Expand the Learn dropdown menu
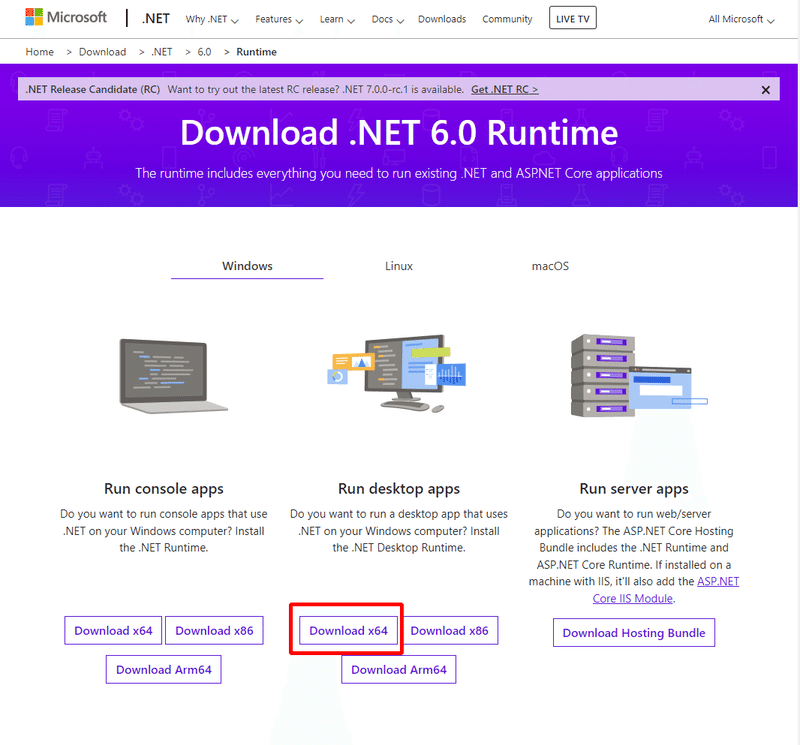This screenshot has width=800, height=745. 337,19
